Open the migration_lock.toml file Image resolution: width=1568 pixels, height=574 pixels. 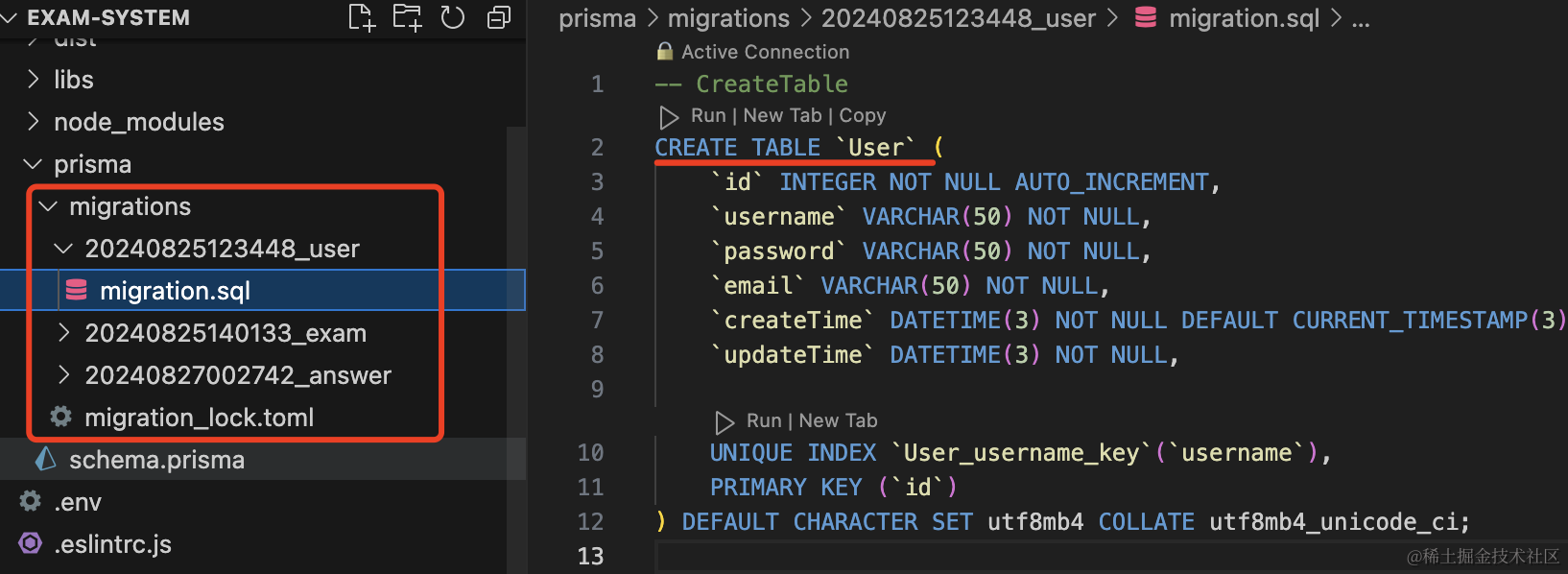pyautogui.click(x=199, y=418)
